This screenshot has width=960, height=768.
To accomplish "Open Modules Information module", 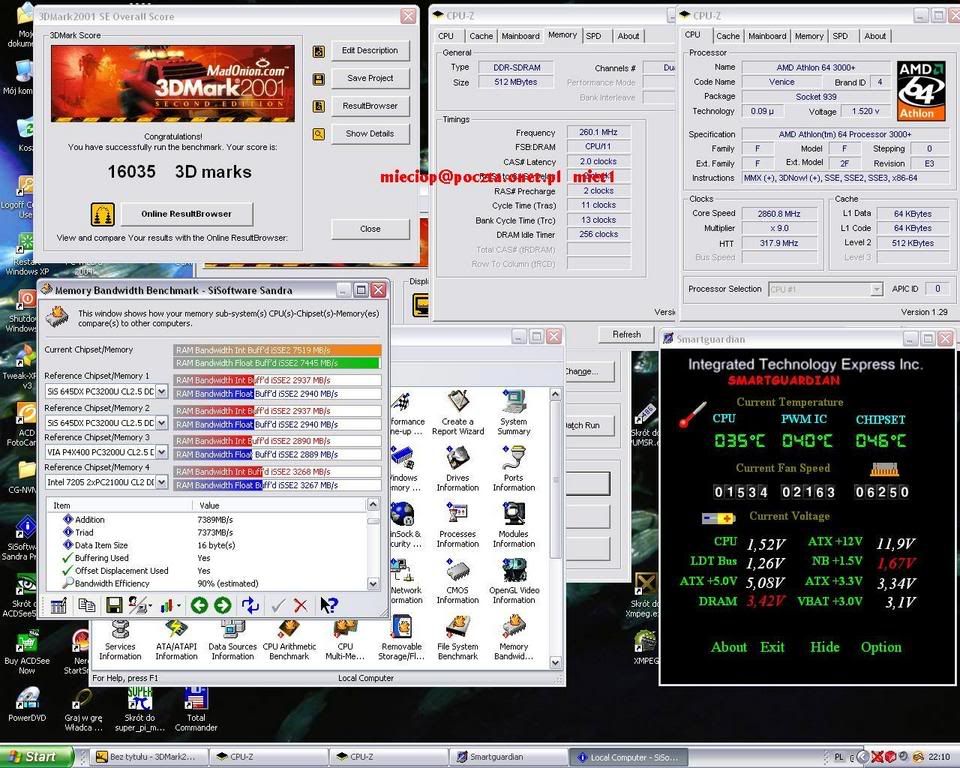I will [x=514, y=525].
